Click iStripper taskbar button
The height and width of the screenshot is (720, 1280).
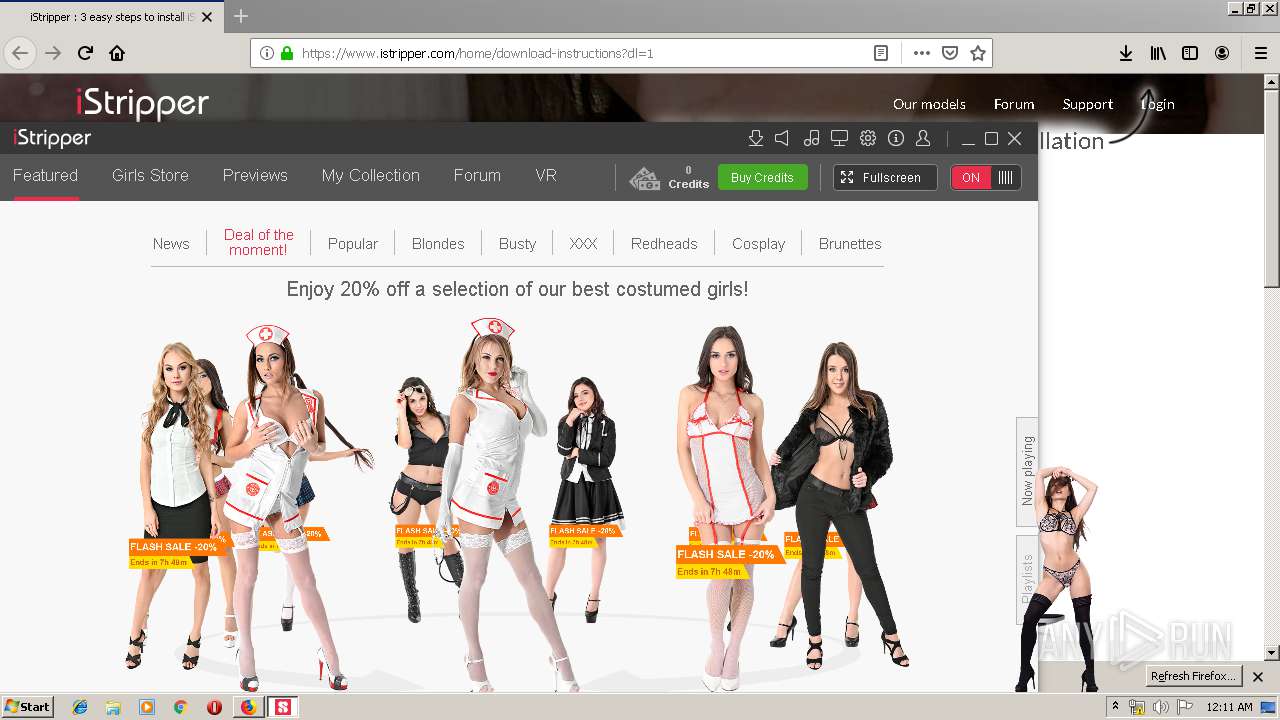[283, 707]
